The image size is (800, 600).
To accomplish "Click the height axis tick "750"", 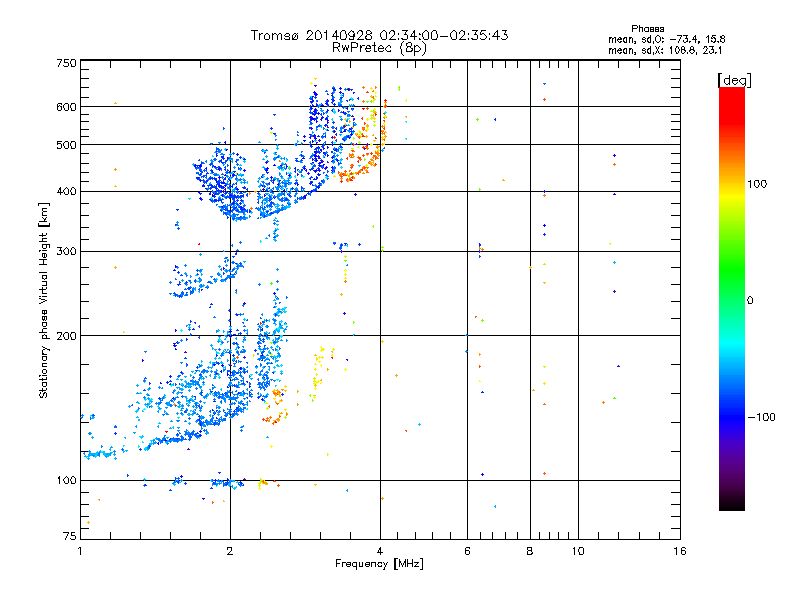I will (66, 63).
